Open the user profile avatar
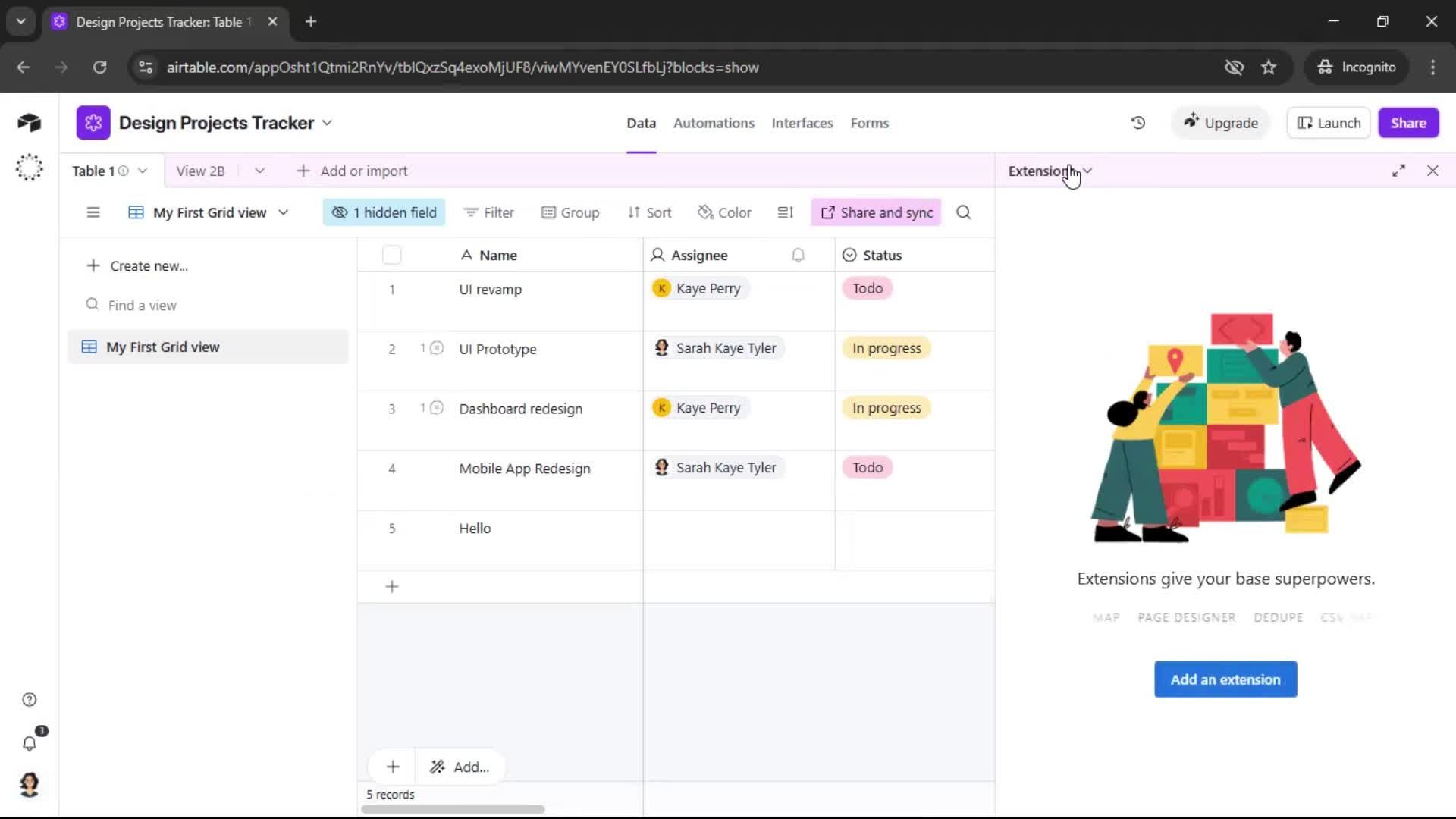Screen dimensions: 1456x819 (30, 784)
